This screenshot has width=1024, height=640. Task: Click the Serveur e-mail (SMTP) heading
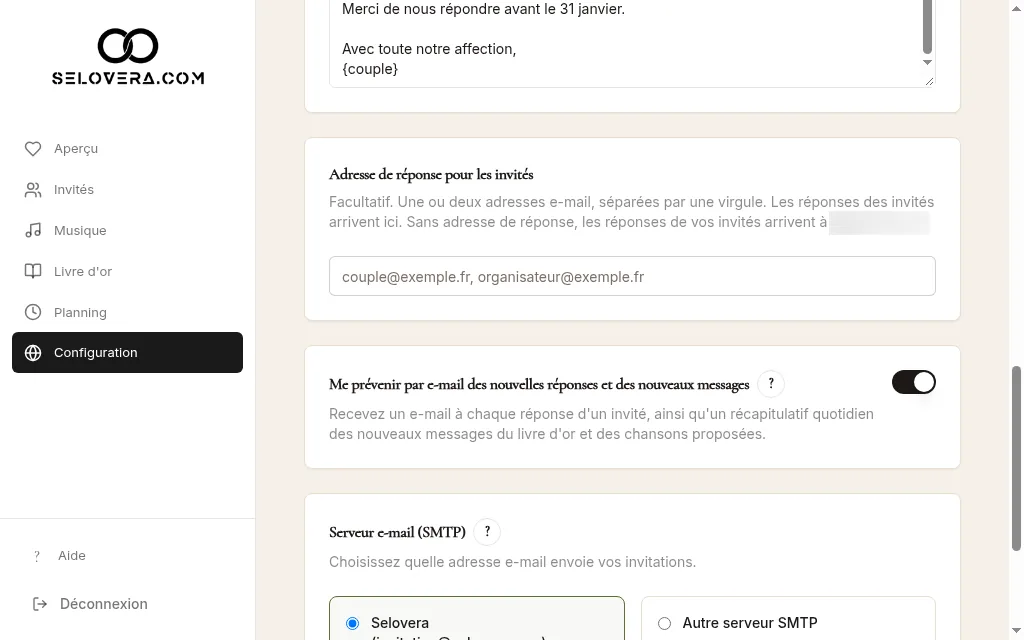click(x=397, y=532)
